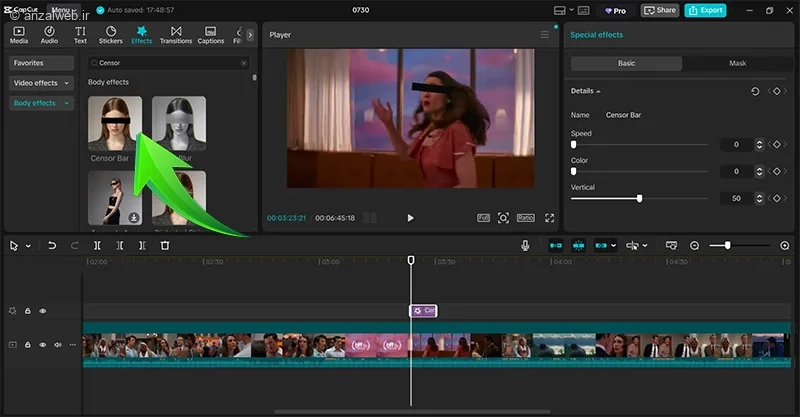800x417 pixels.
Task: Click the delete clip trash icon
Action: tap(165, 246)
